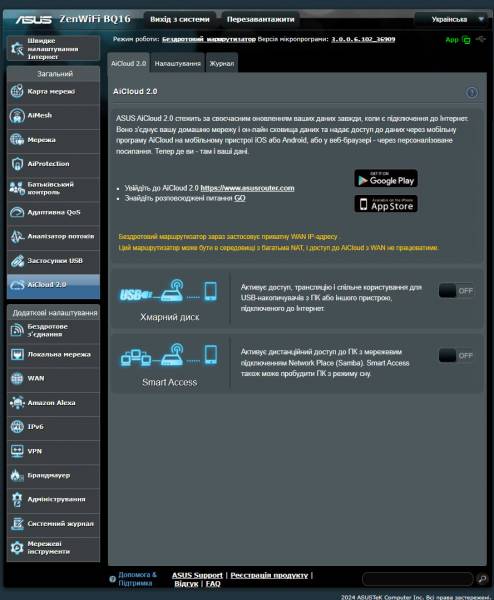Open the LAN (Локальна мережа) icon
This screenshot has width=494, height=600.
(x=17, y=354)
